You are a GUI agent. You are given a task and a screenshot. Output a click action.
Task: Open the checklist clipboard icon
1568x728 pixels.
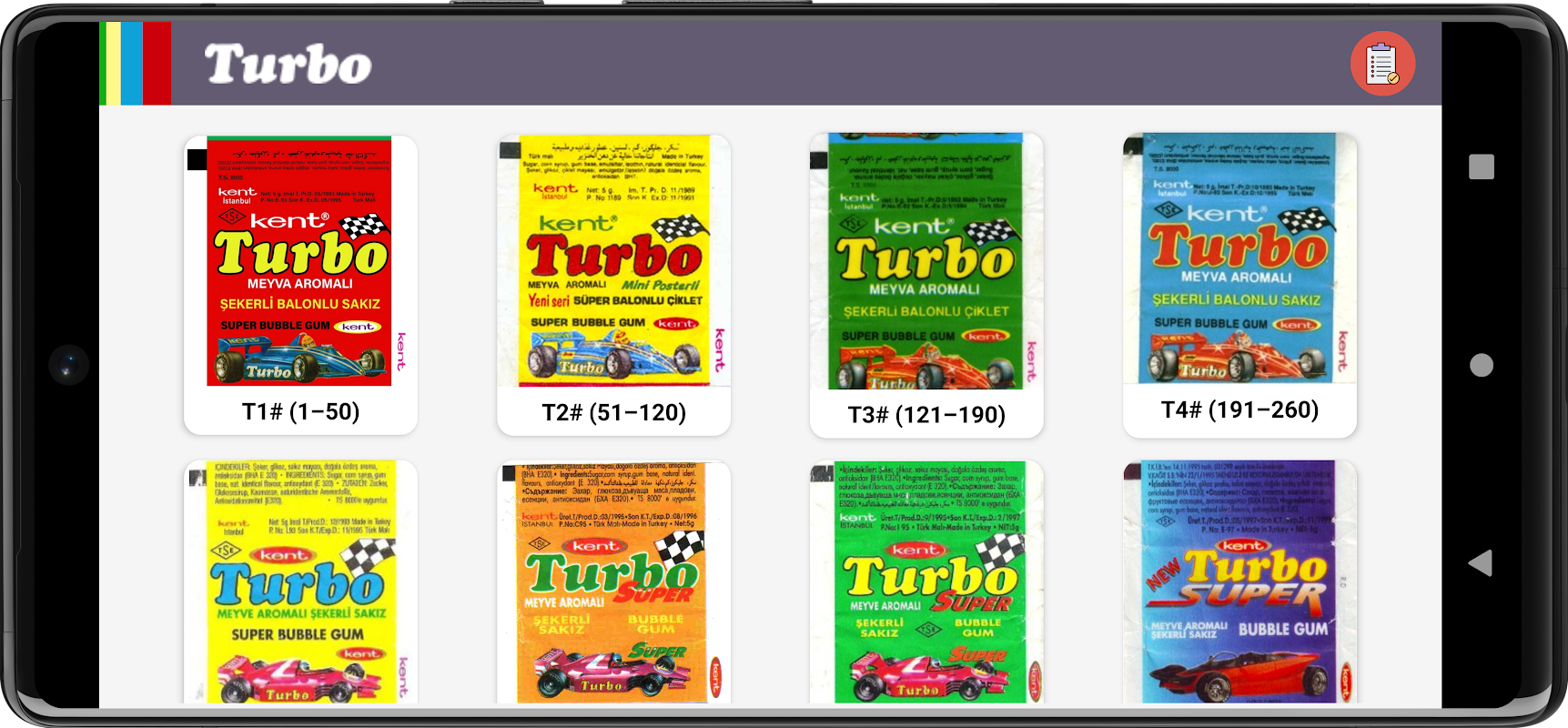(1382, 64)
